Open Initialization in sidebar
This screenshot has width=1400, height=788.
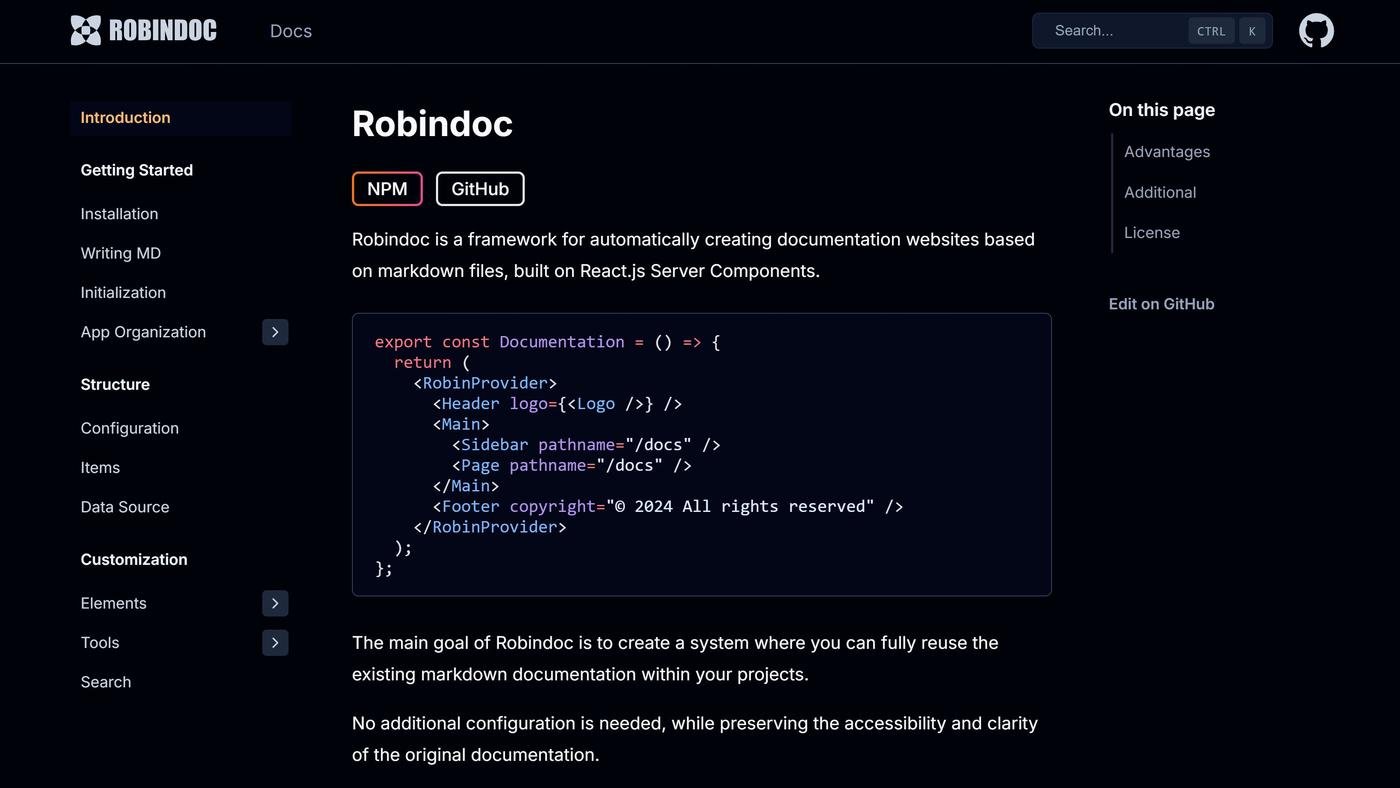123,292
